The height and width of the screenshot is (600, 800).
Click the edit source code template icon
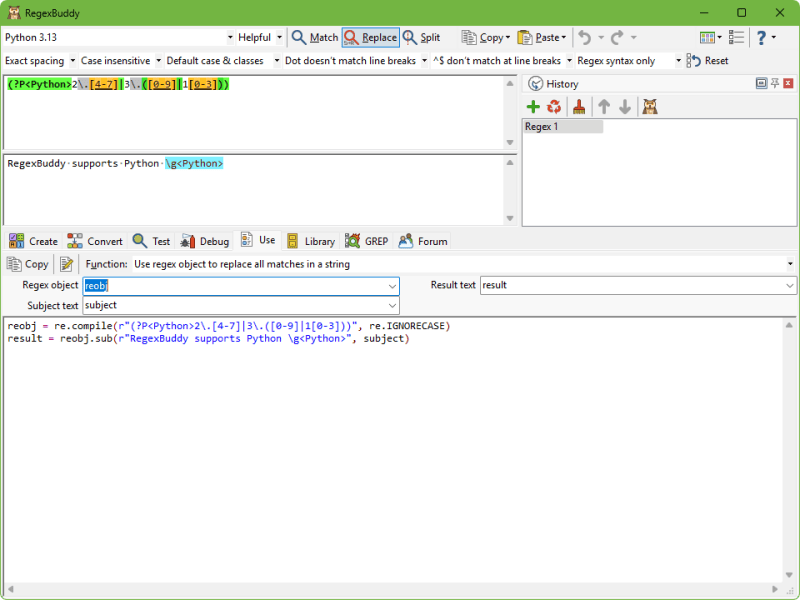point(66,264)
